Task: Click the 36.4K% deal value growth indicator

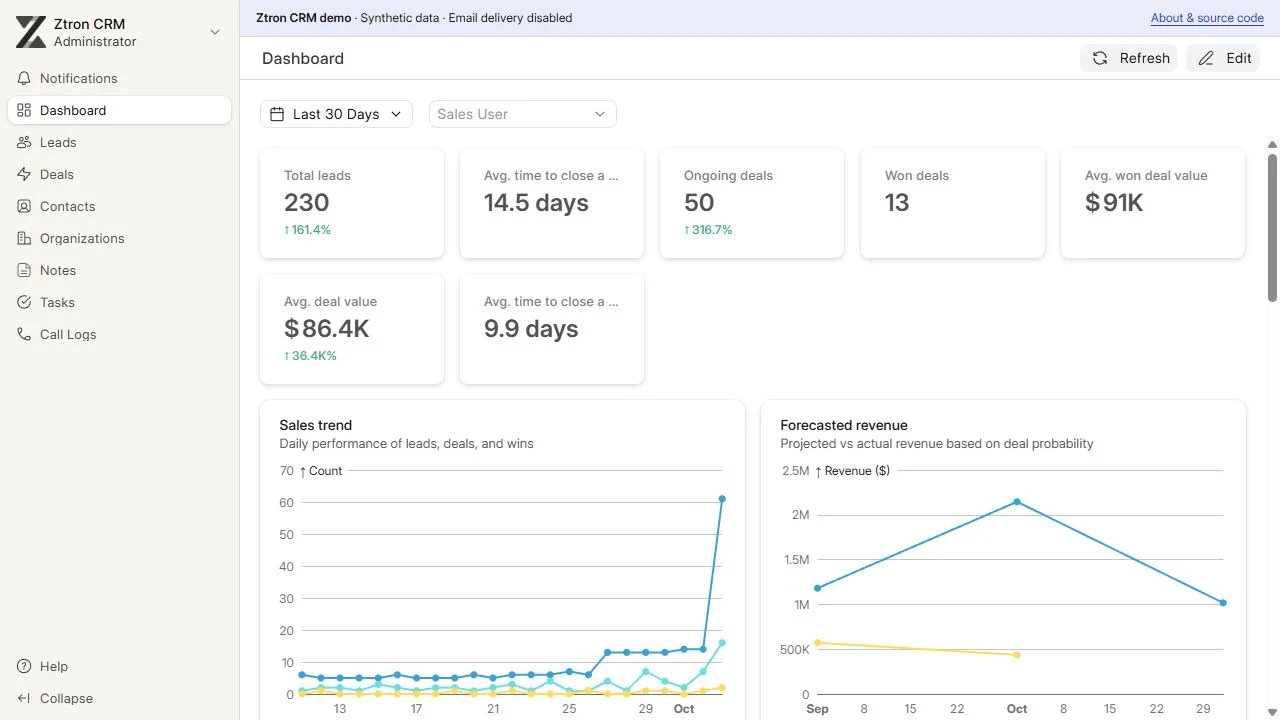Action: [x=310, y=356]
